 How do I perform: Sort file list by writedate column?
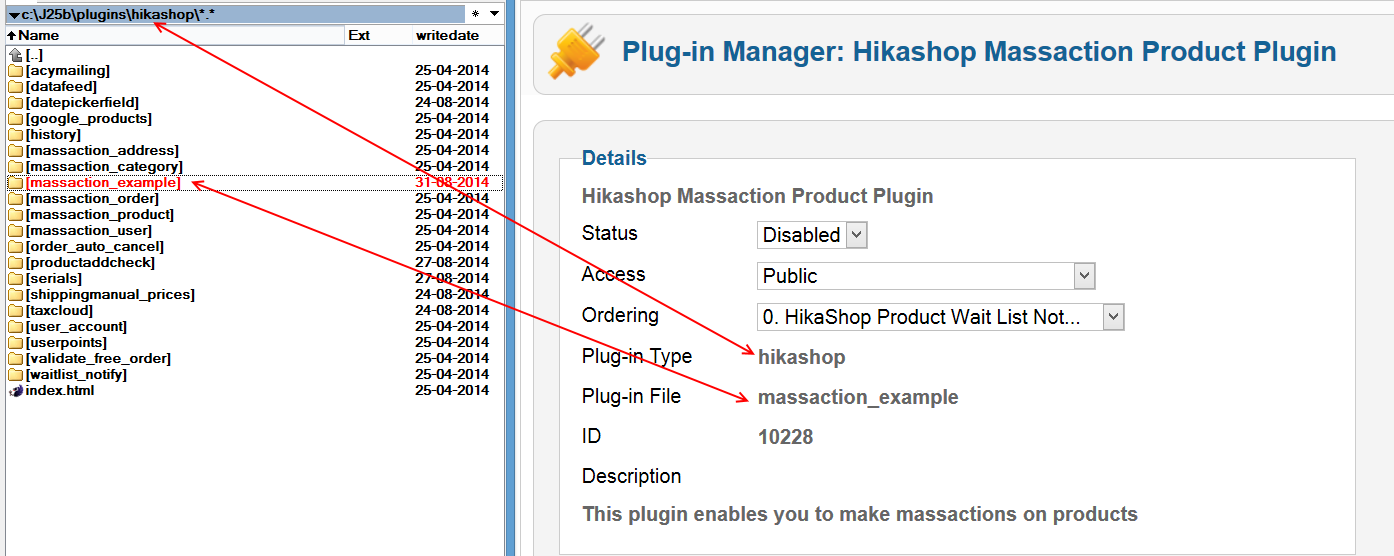click(x=457, y=35)
